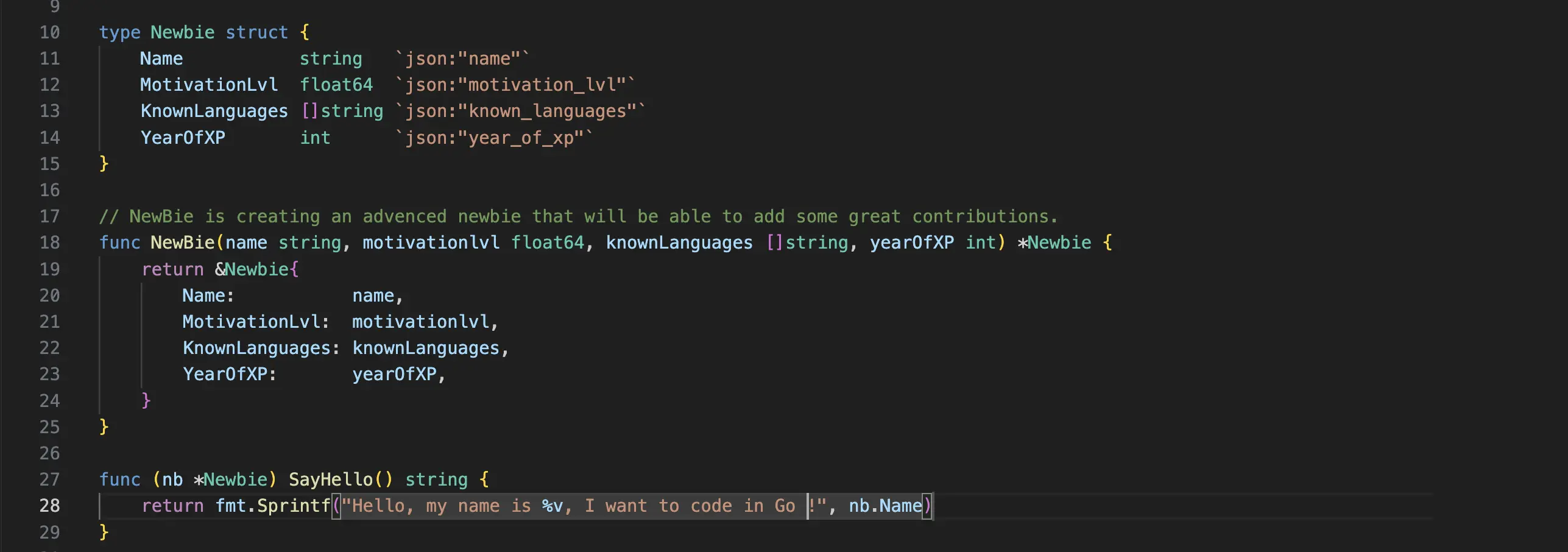The width and height of the screenshot is (1568, 552).
Task: Click the nb.Name argument on line 28
Action: 885,506
